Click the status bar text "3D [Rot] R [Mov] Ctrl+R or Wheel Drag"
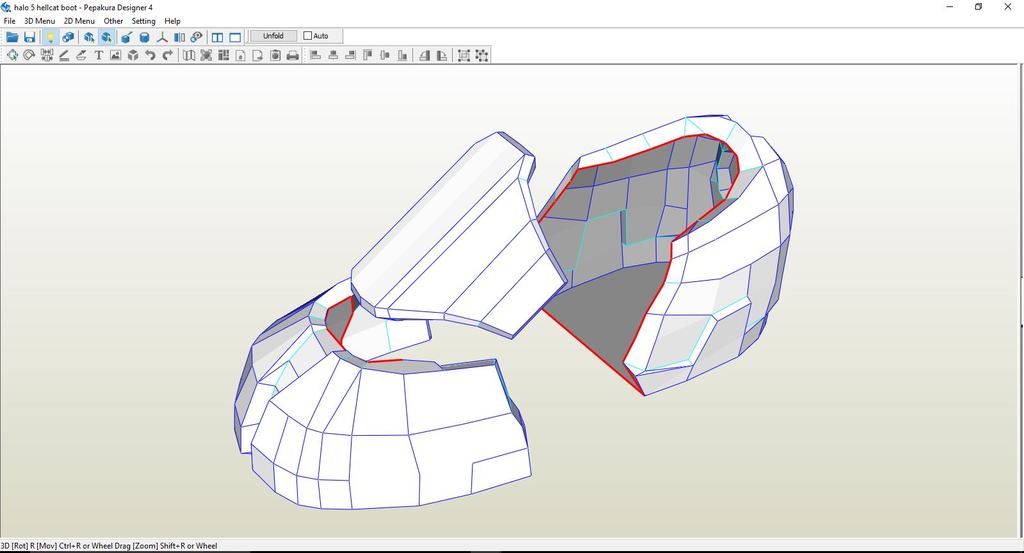The width and height of the screenshot is (1024, 553). click(65, 546)
